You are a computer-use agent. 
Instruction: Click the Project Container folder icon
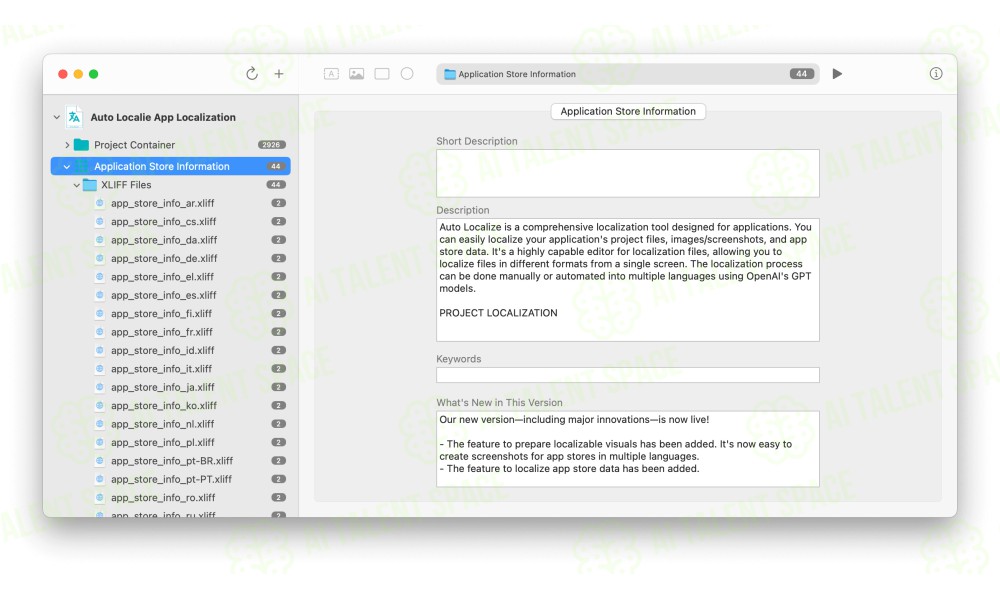pos(81,145)
